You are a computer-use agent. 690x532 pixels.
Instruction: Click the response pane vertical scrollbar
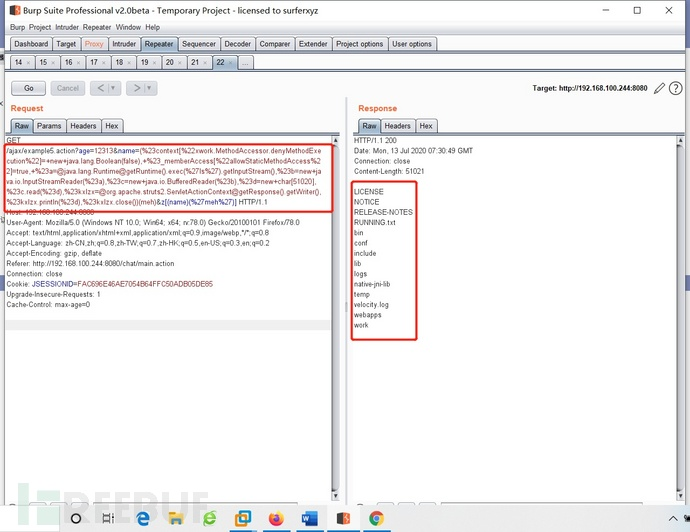(680, 319)
